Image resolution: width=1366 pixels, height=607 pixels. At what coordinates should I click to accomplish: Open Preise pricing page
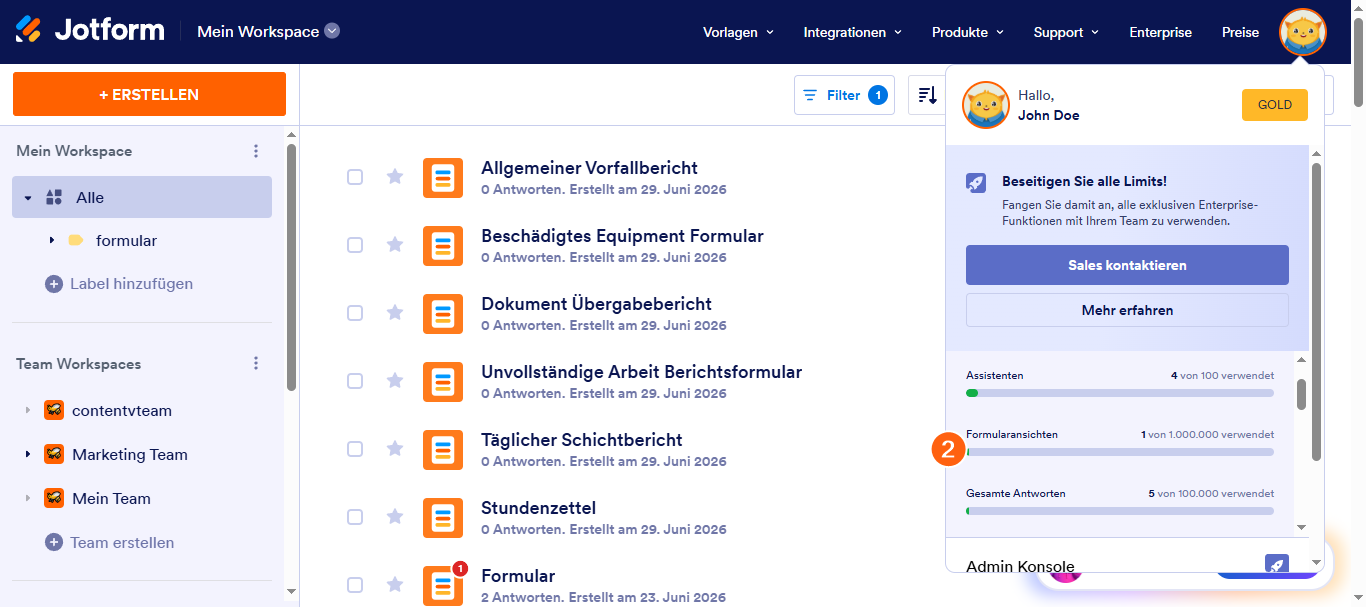click(1240, 32)
